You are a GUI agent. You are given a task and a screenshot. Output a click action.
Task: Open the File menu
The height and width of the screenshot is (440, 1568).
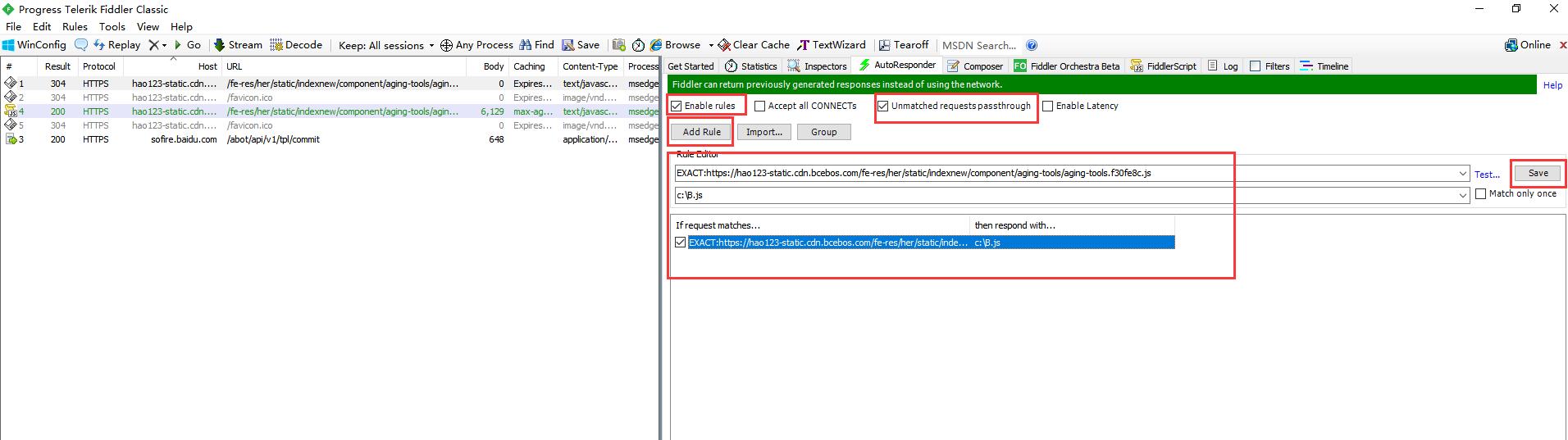click(14, 26)
